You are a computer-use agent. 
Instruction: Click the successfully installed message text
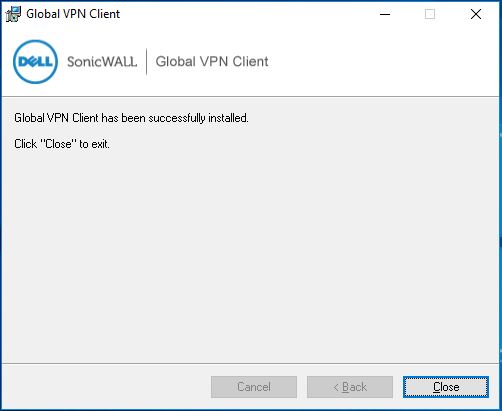pos(131,118)
